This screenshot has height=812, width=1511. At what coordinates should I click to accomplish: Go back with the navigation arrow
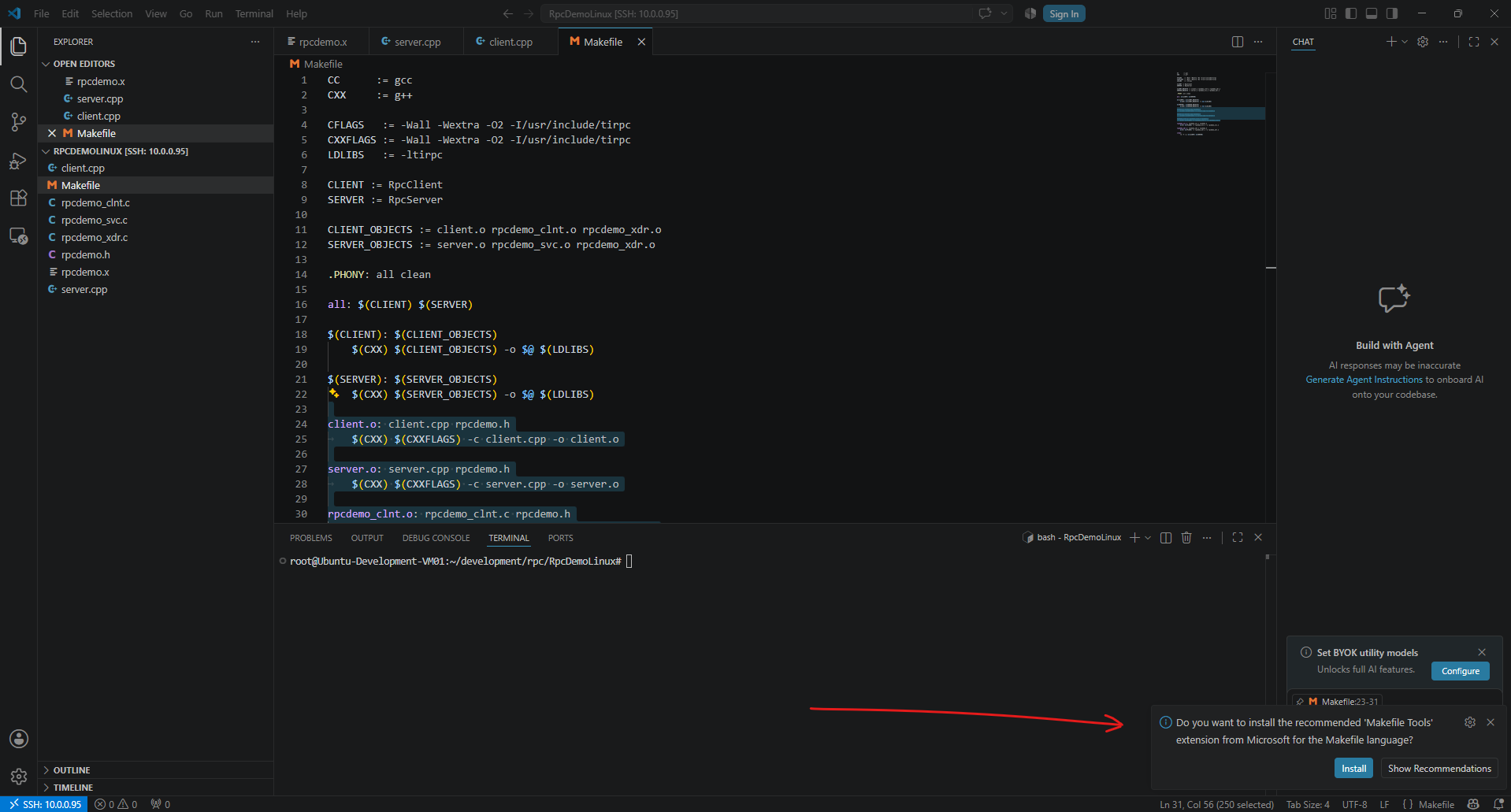coord(508,13)
